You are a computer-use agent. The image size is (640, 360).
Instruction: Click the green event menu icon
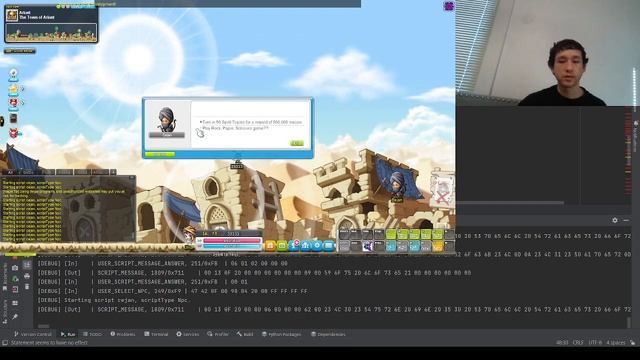(282, 245)
